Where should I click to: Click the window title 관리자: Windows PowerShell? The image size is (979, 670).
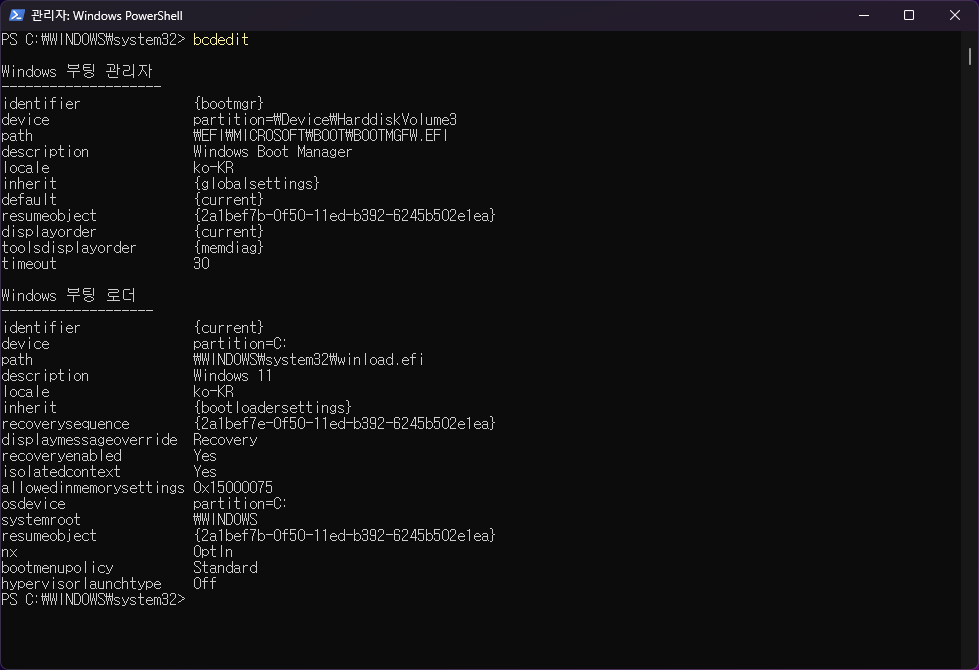(107, 16)
